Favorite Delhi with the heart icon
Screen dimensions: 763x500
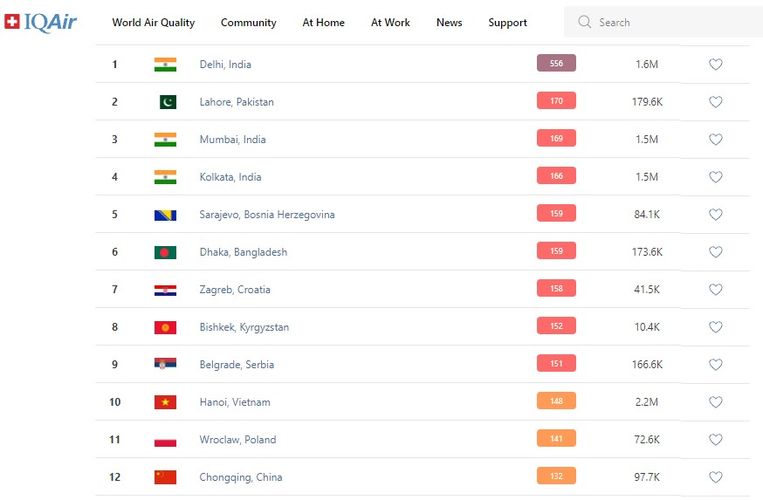click(715, 65)
